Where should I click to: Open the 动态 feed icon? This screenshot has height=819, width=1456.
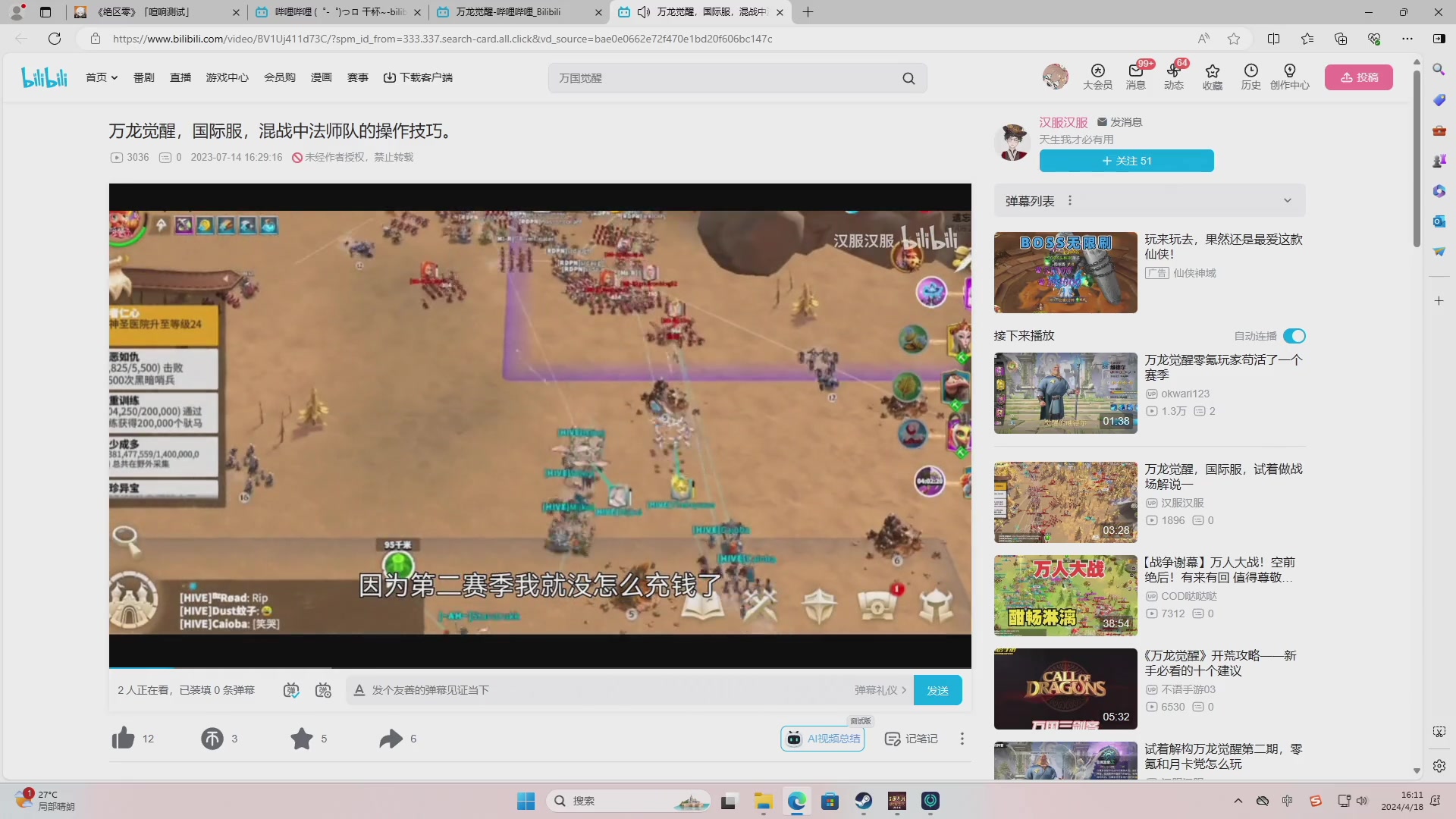1174,77
